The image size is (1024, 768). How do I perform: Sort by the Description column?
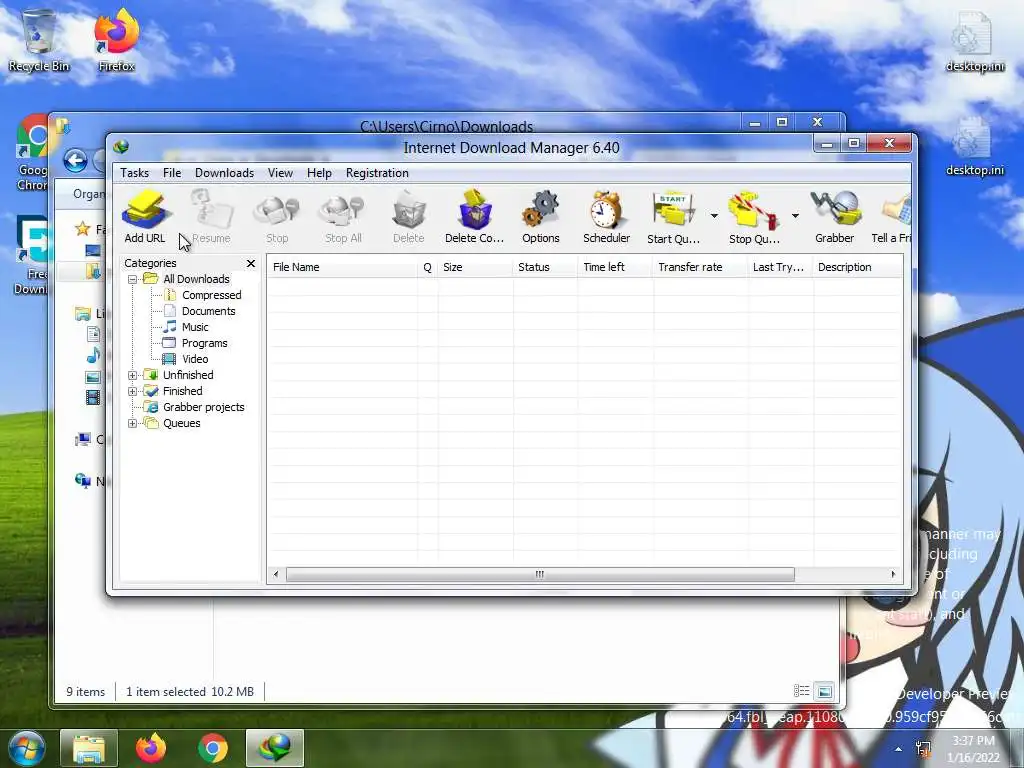[857, 267]
